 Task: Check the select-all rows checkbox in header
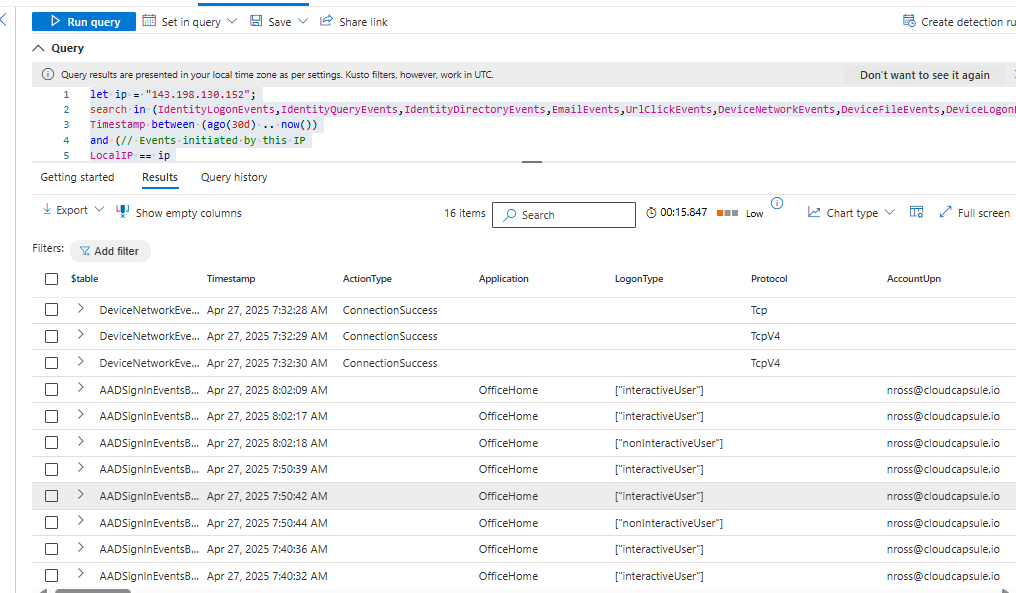52,279
